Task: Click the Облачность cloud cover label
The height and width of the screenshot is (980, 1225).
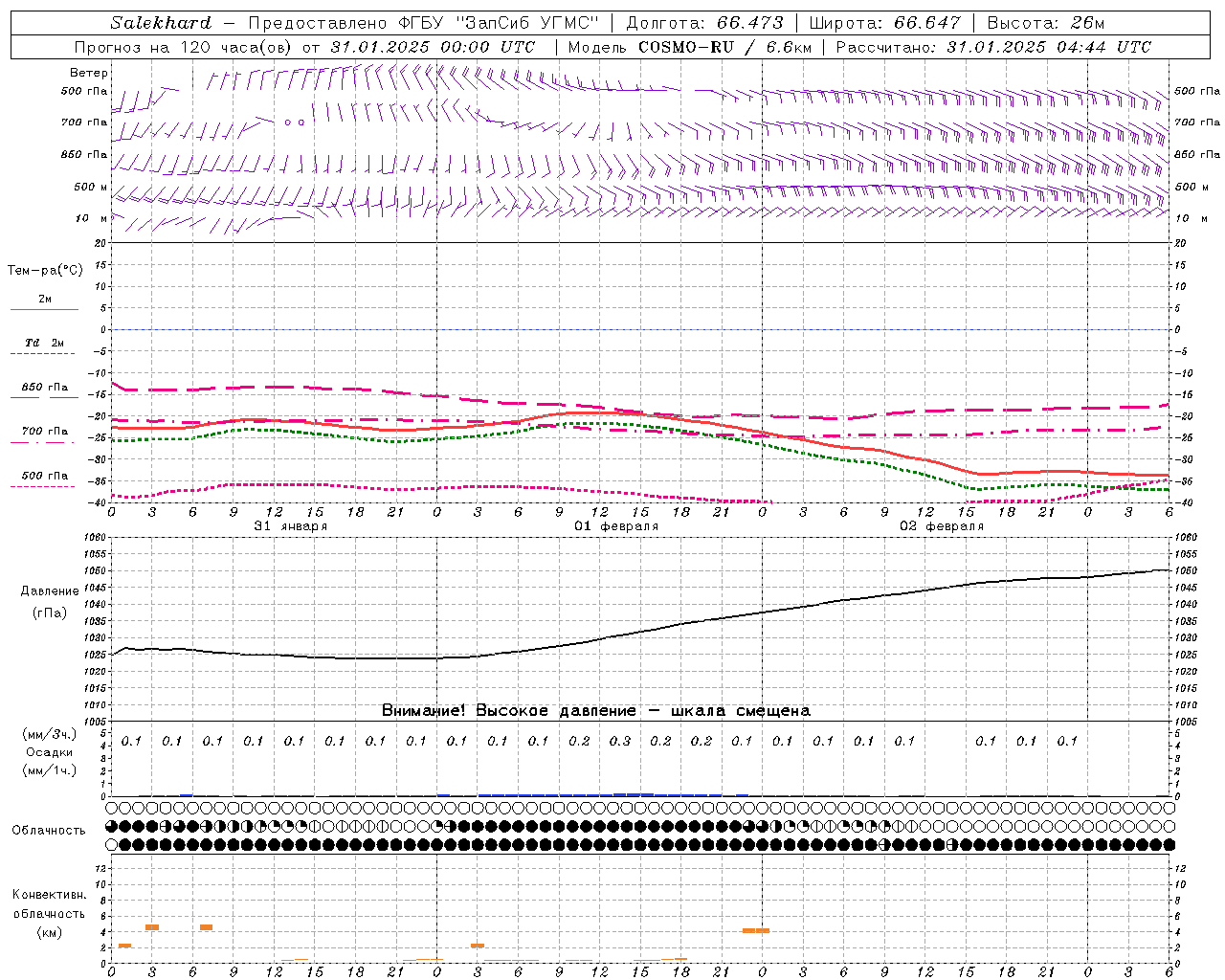Action: click(x=48, y=831)
